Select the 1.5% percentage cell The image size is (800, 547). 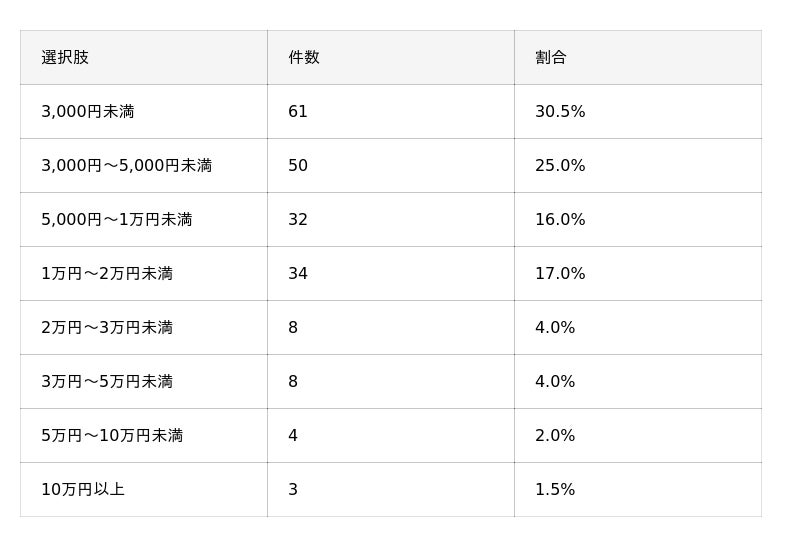[638, 490]
